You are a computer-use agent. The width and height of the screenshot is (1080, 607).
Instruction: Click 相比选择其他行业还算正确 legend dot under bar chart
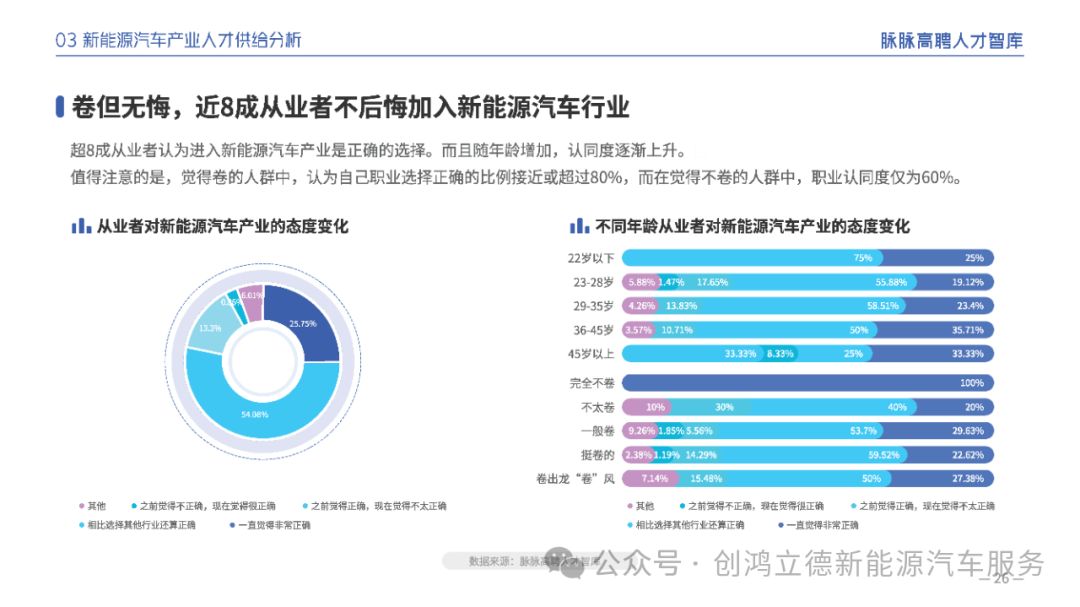(x=628, y=524)
